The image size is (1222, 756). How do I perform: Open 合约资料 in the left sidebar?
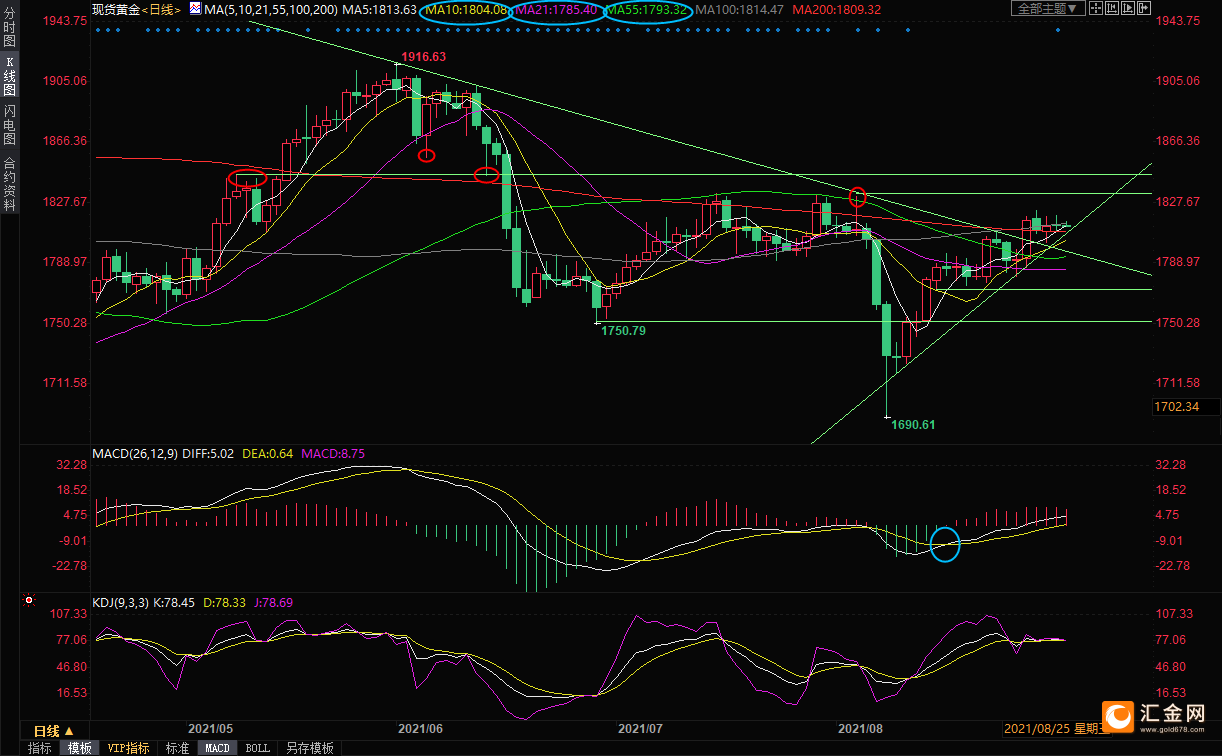[x=9, y=182]
